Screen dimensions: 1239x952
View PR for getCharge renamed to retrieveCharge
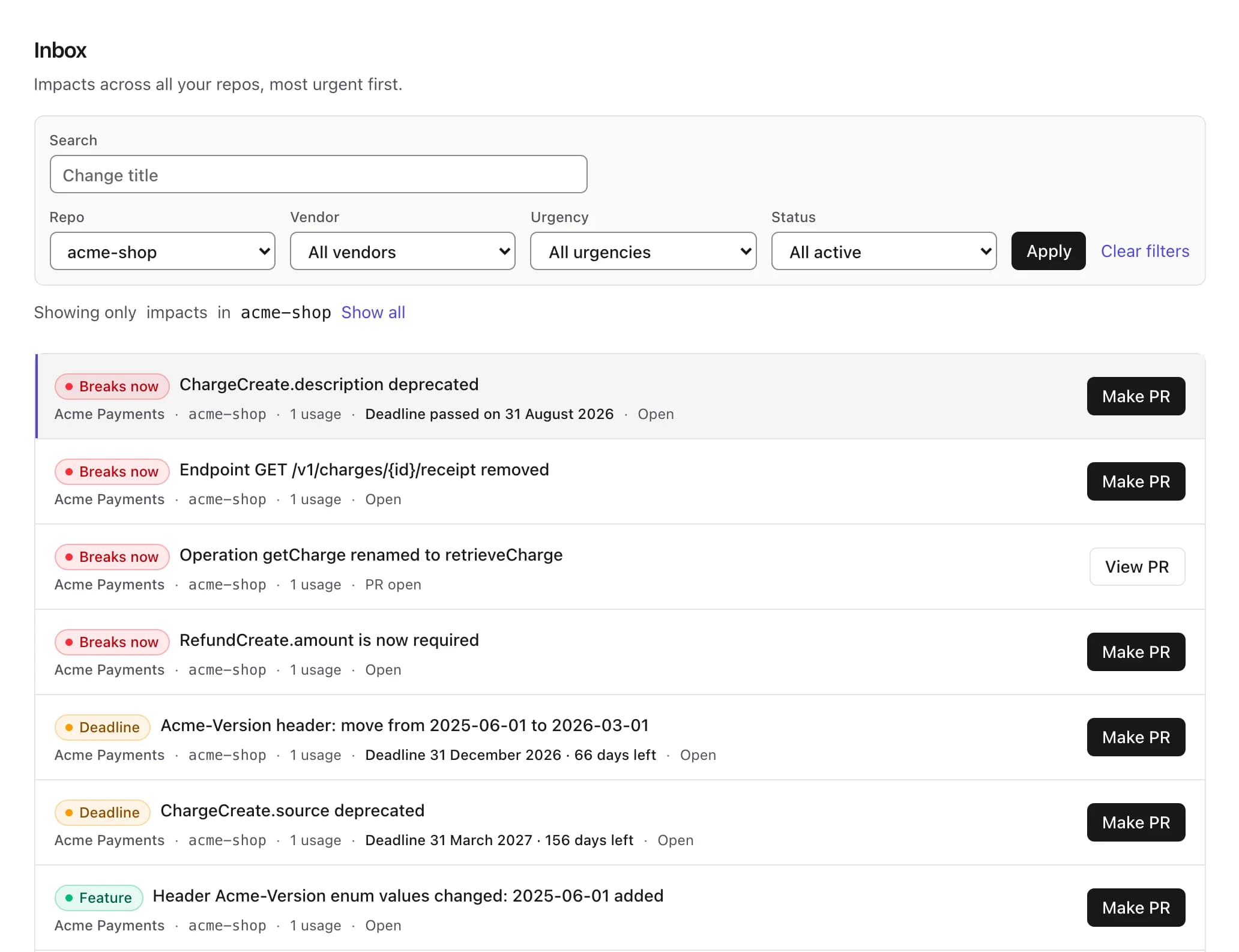1137,567
